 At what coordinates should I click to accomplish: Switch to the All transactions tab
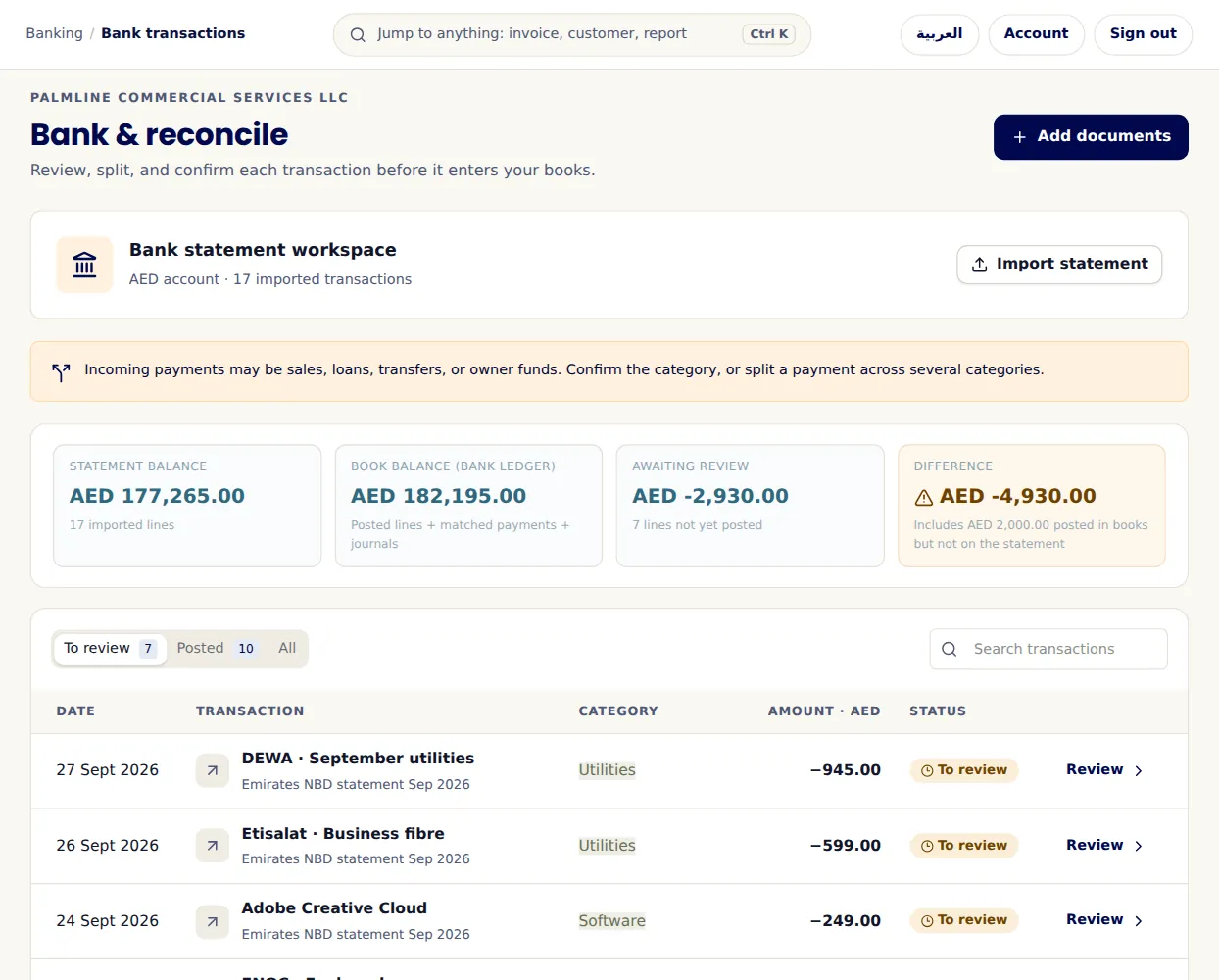point(287,649)
